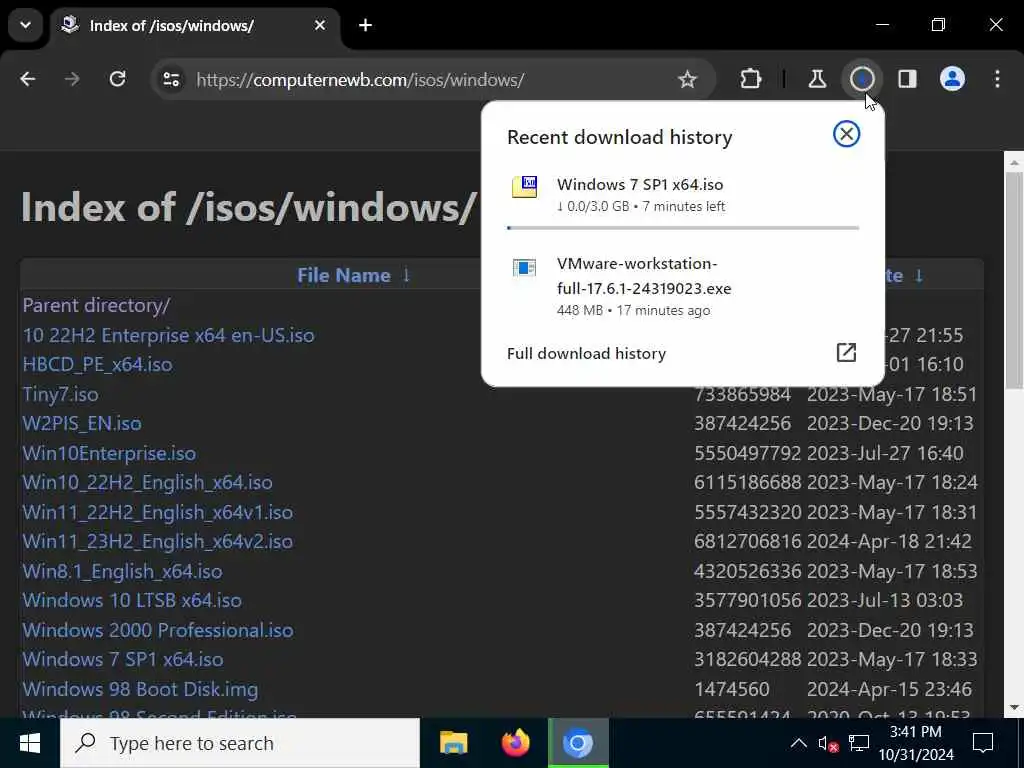Click the taskbar search box

click(x=240, y=743)
